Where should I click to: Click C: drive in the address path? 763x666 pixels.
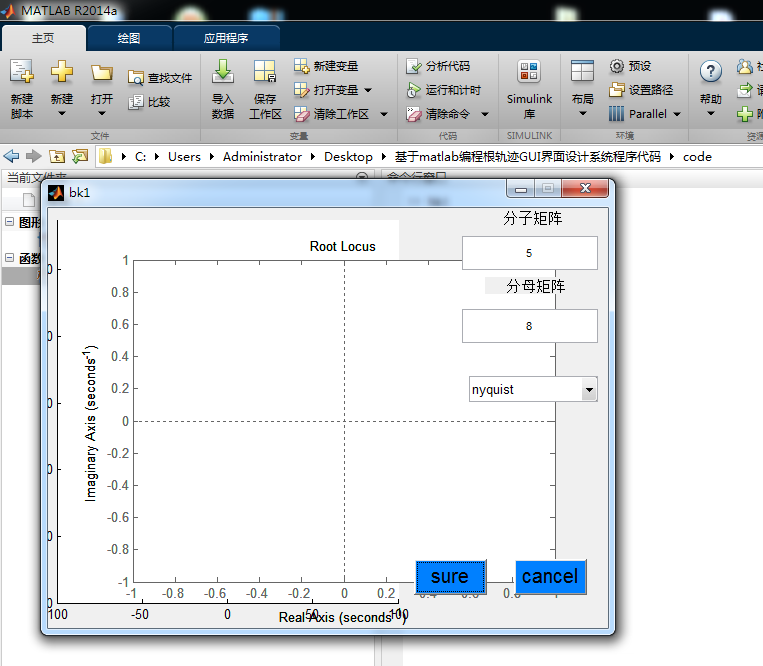click(140, 157)
